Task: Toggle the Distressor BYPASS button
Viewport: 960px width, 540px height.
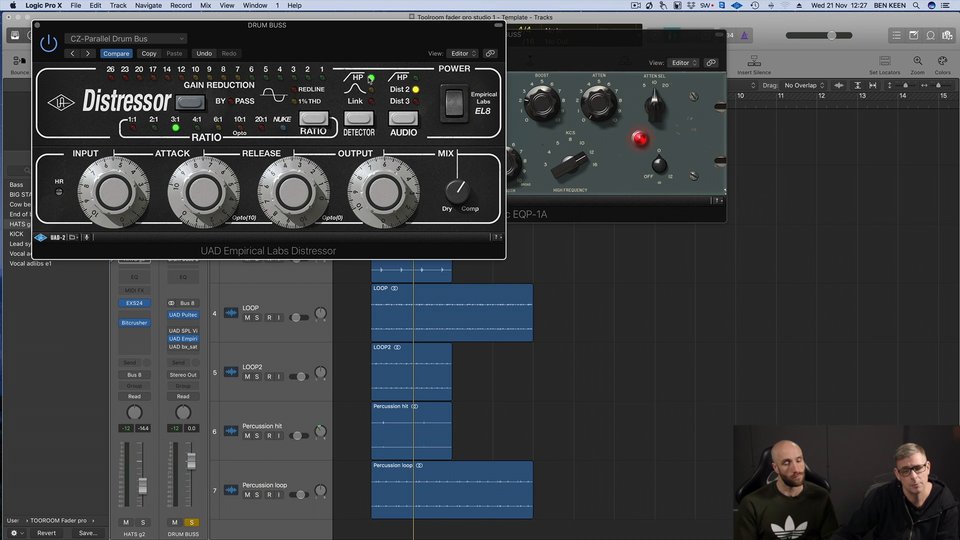Action: pyautogui.click(x=190, y=102)
